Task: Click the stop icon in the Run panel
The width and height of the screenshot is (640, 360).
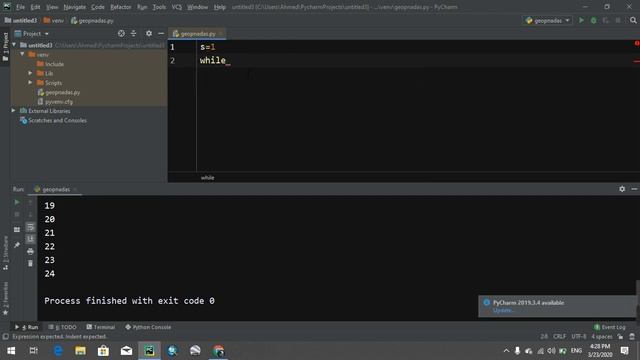Action: point(17,214)
